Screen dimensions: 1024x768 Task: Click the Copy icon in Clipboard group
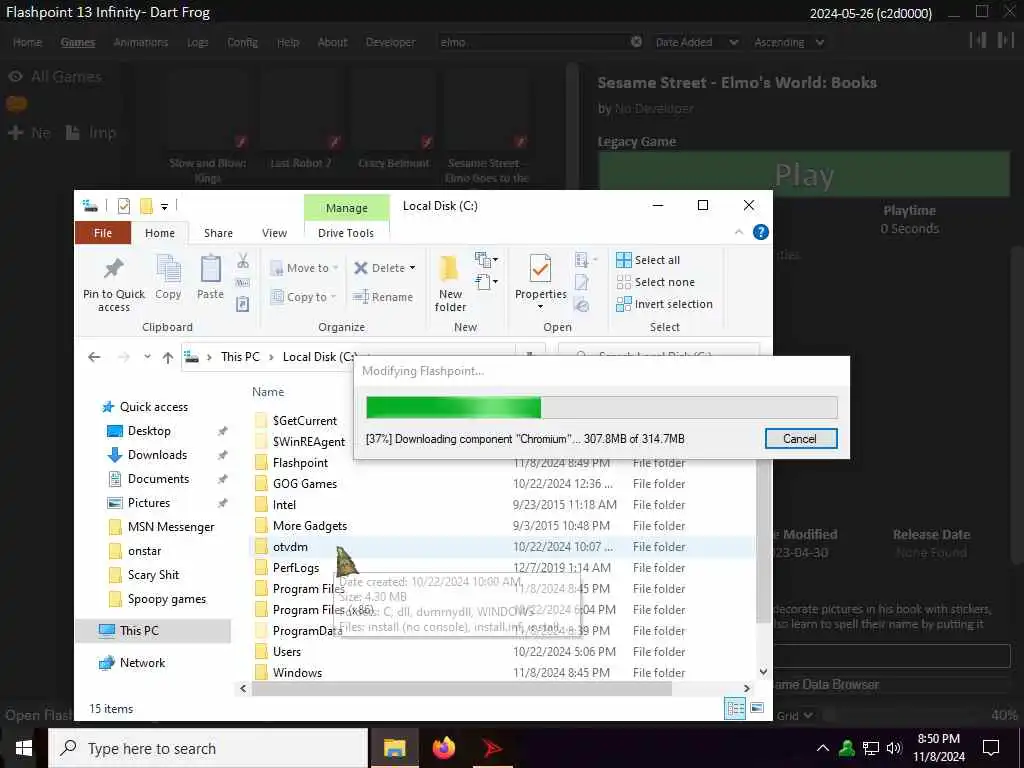click(x=168, y=268)
